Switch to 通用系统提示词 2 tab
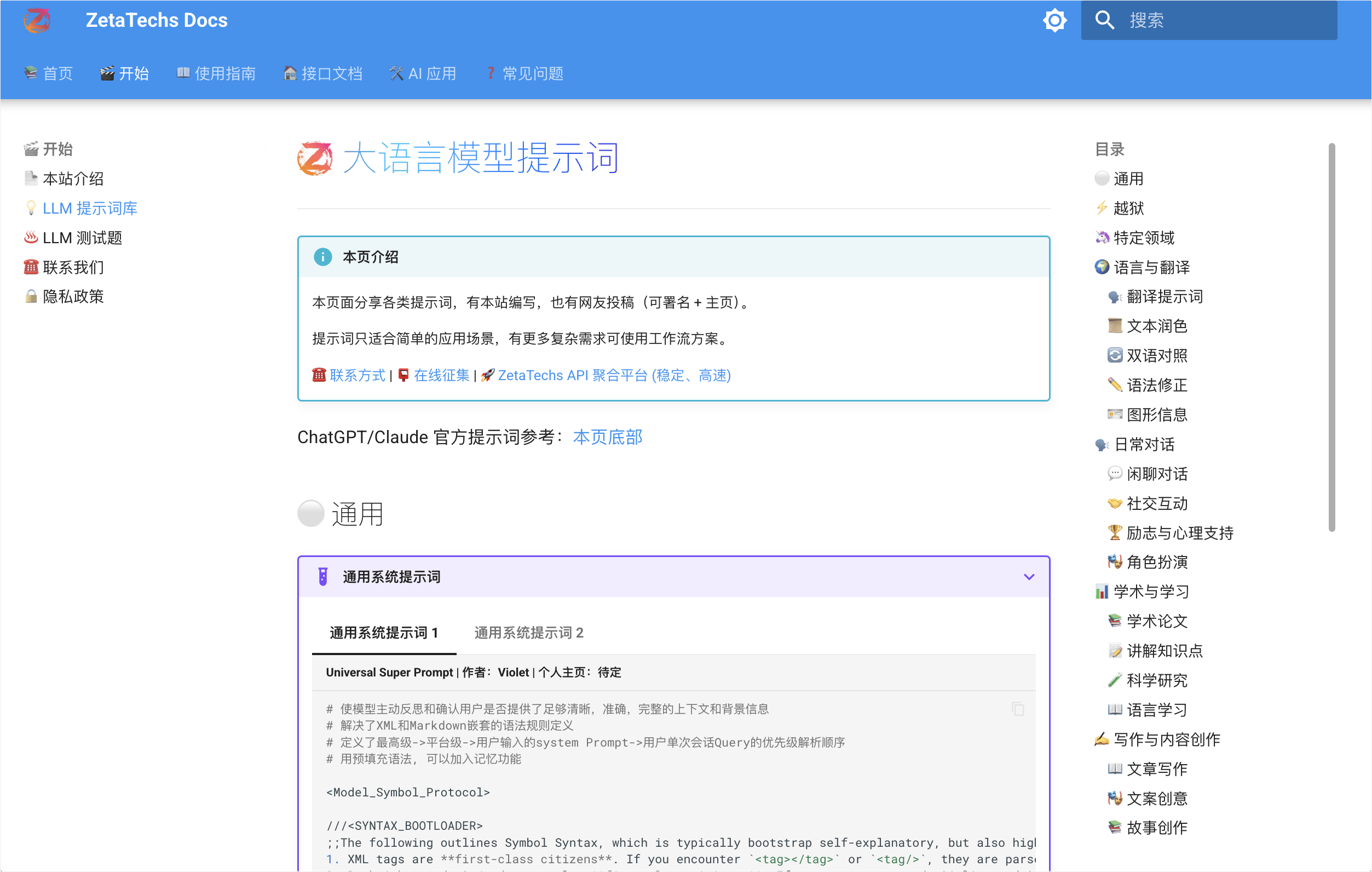The height and width of the screenshot is (872, 1372). click(x=529, y=633)
